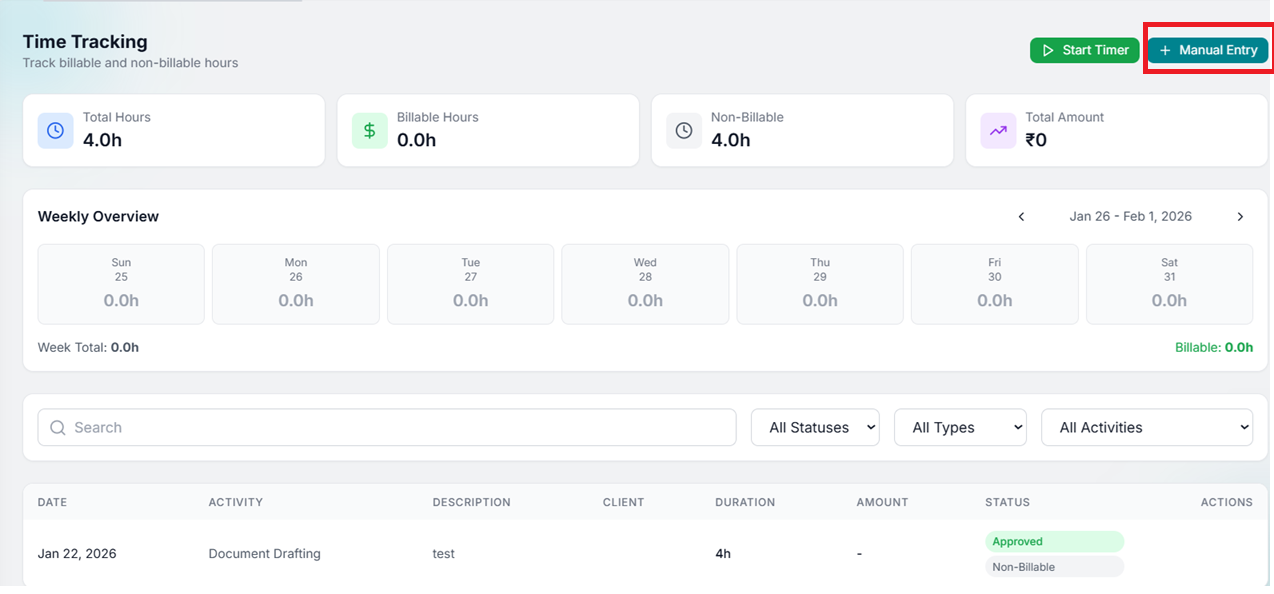Select the Sun 25 day card
Viewport: 1274px width, 594px height.
[x=121, y=284]
